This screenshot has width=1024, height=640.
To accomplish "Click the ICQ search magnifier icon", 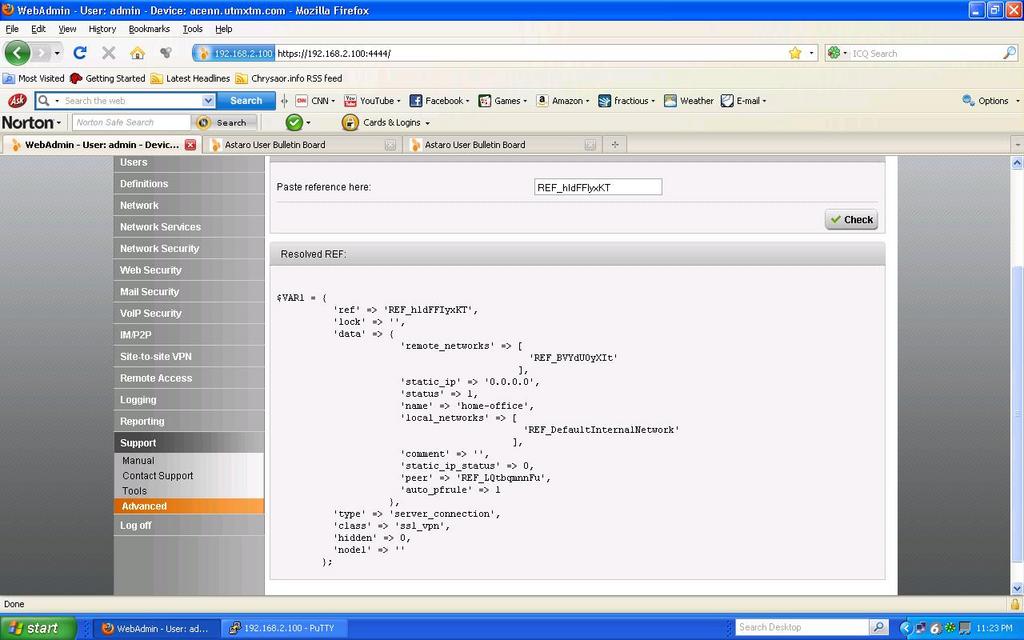I will tap(1009, 53).
